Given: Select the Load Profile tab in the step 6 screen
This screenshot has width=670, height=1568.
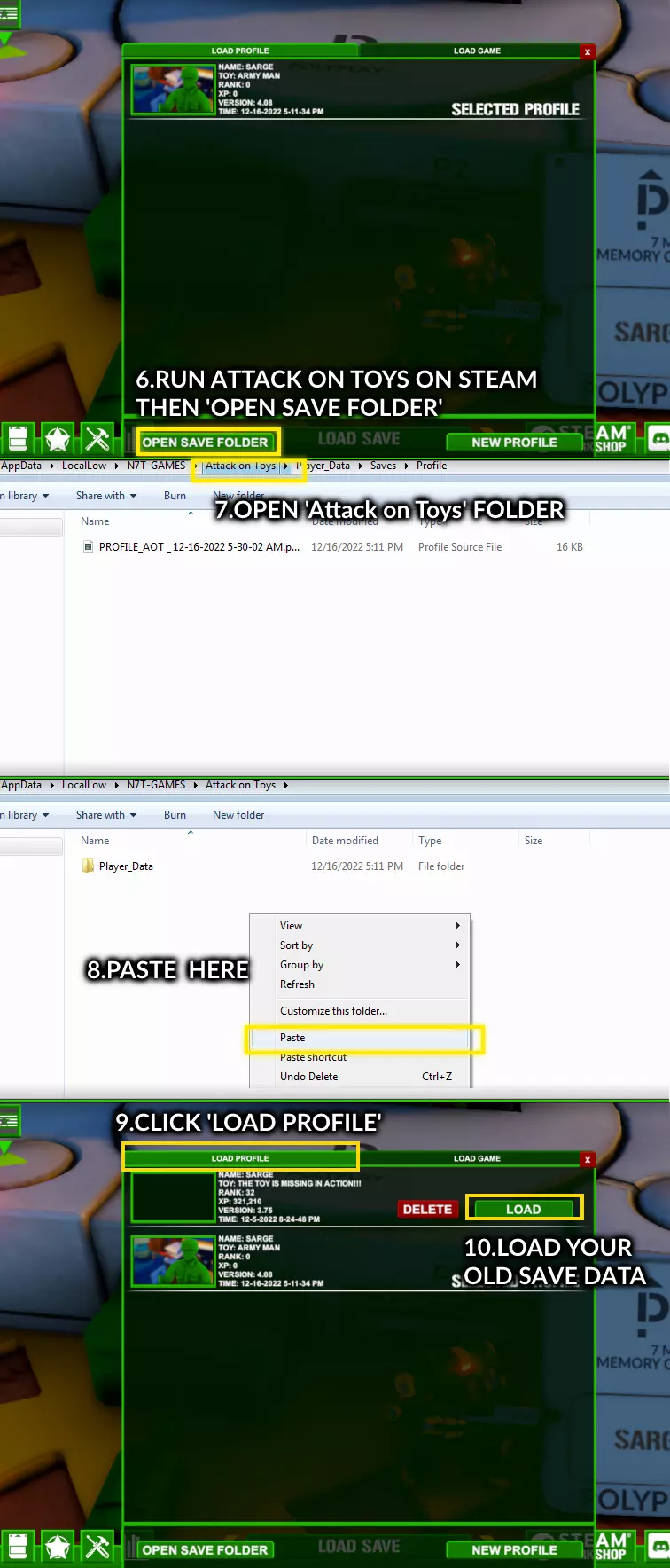Looking at the screenshot, I should [240, 51].
